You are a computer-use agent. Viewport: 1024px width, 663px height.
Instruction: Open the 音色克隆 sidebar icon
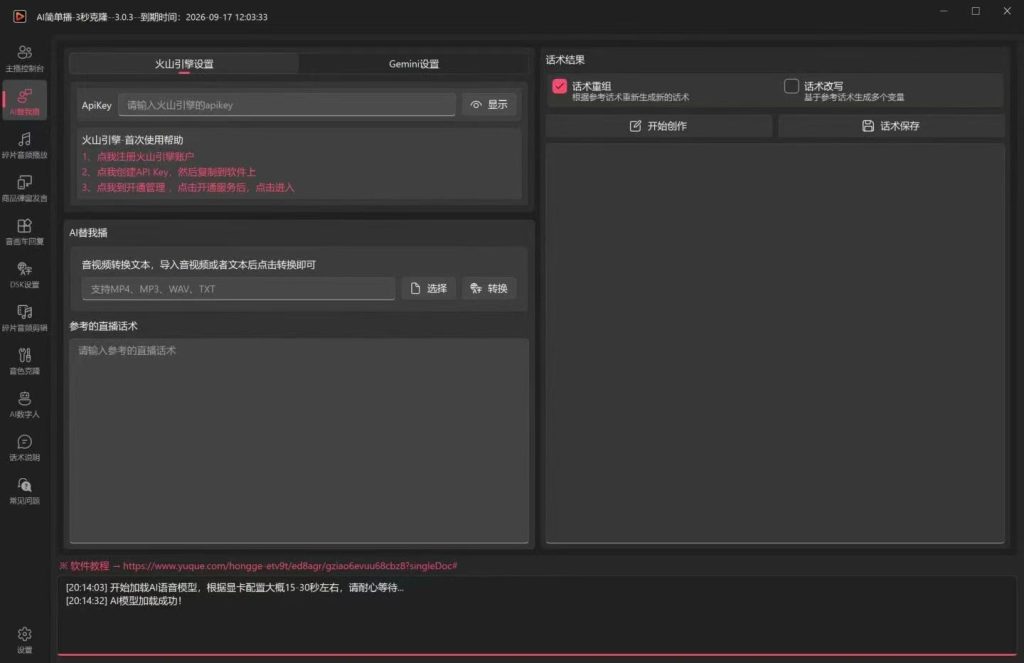24,361
